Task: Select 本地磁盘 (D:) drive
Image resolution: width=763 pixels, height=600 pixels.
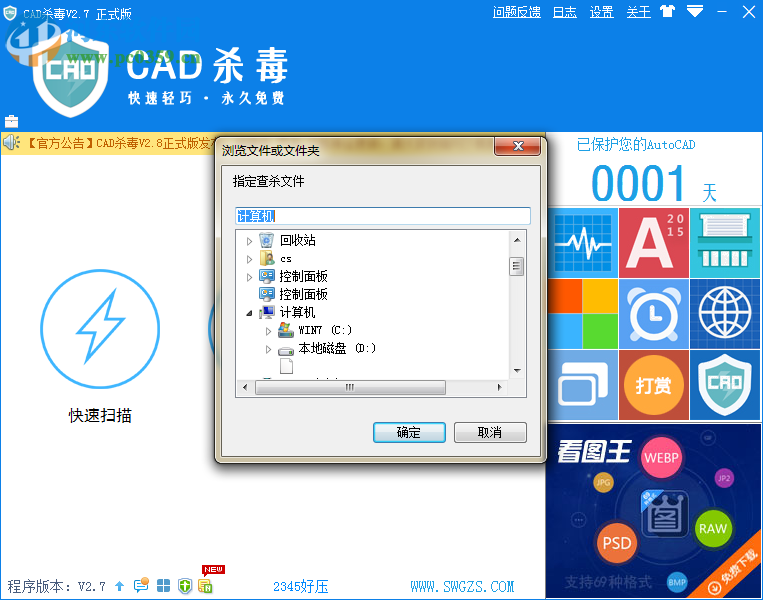Action: 337,348
